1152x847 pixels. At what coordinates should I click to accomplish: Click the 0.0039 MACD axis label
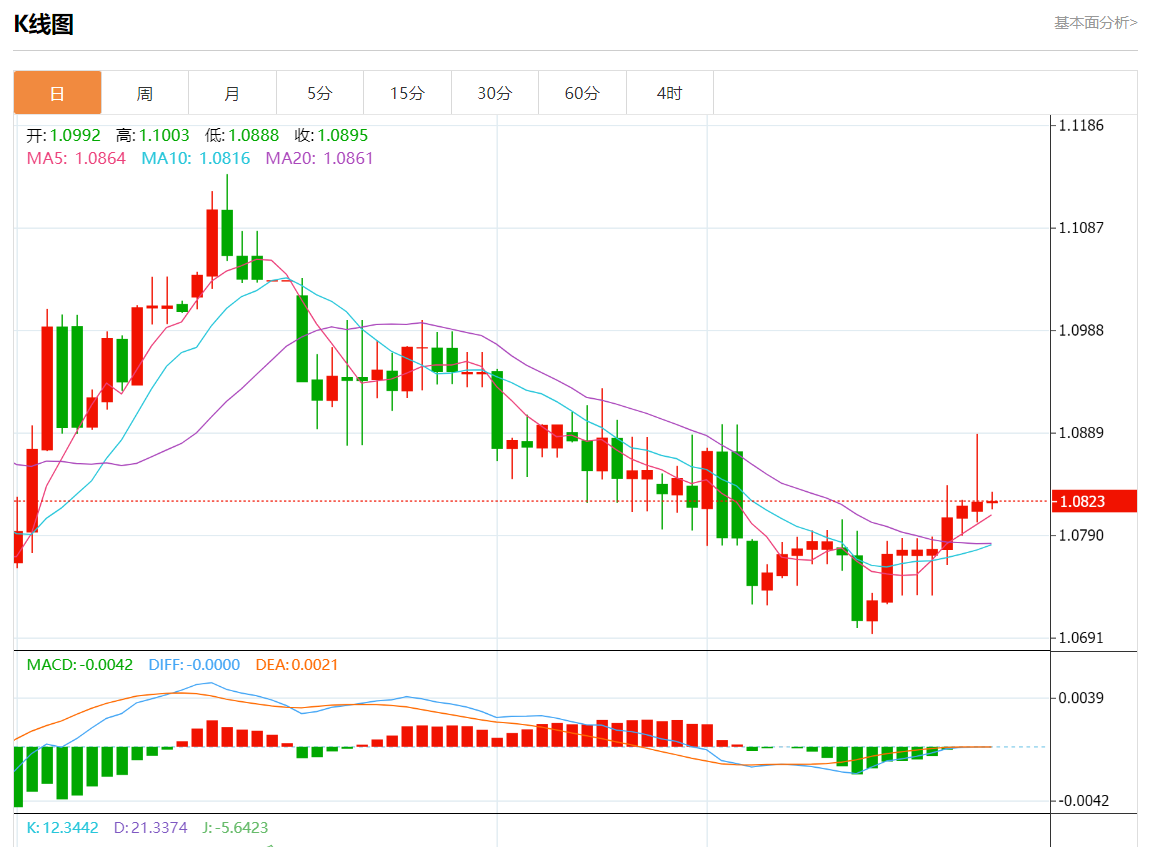(1081, 698)
